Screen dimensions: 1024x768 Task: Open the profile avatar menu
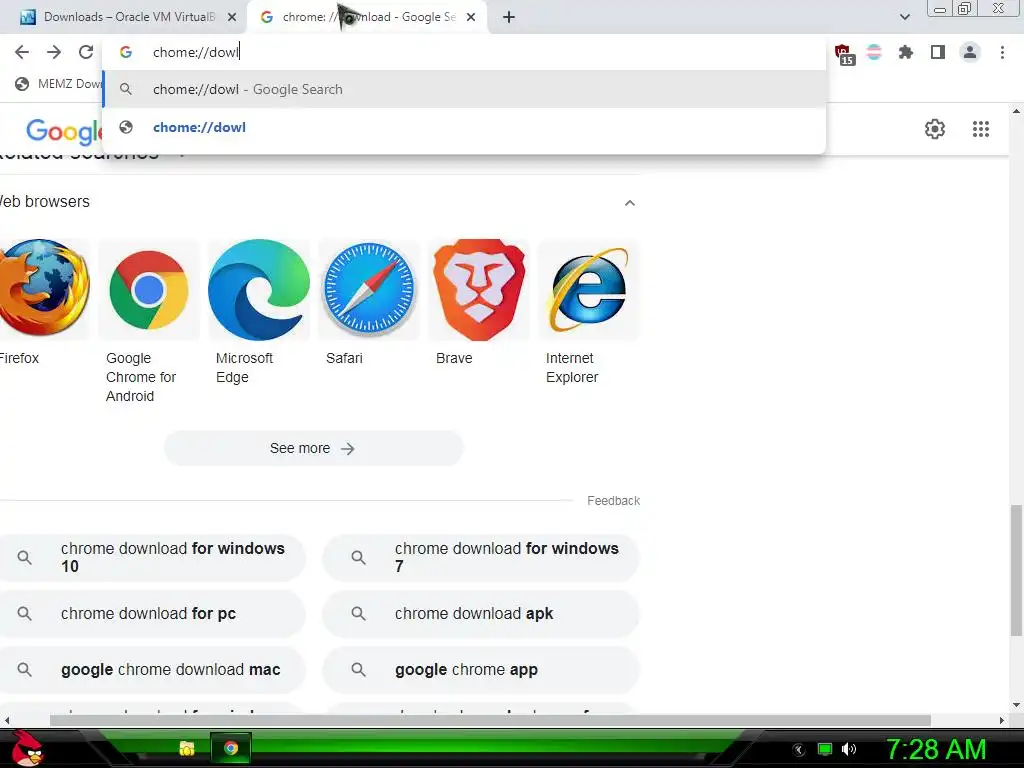tap(970, 52)
